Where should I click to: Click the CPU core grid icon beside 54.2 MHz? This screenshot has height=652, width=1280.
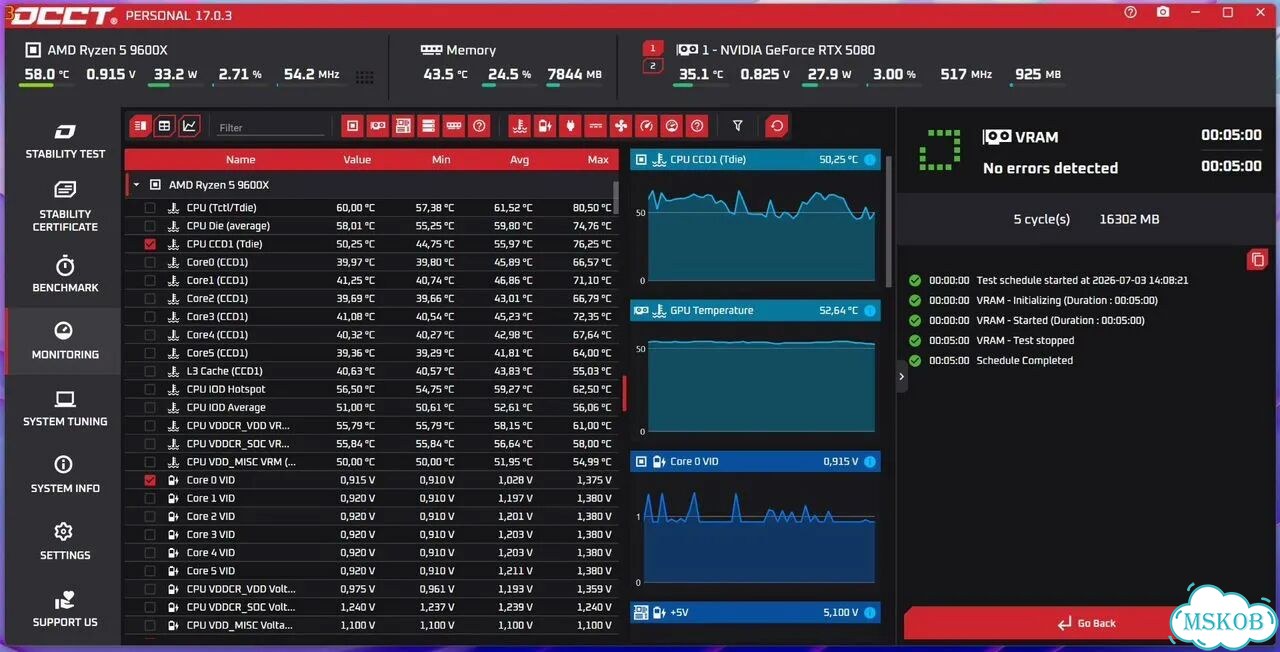365,77
